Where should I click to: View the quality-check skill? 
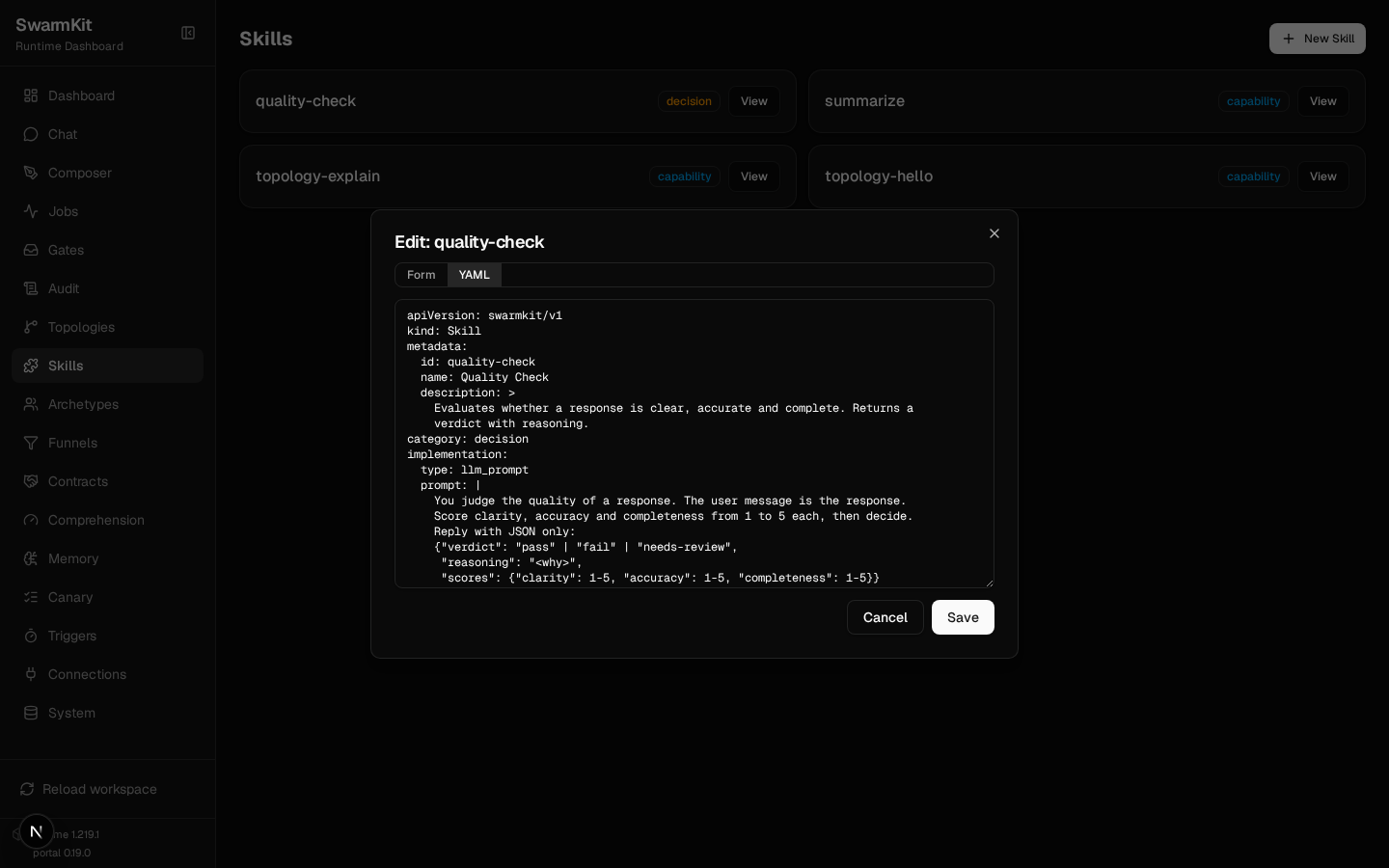coord(754,101)
